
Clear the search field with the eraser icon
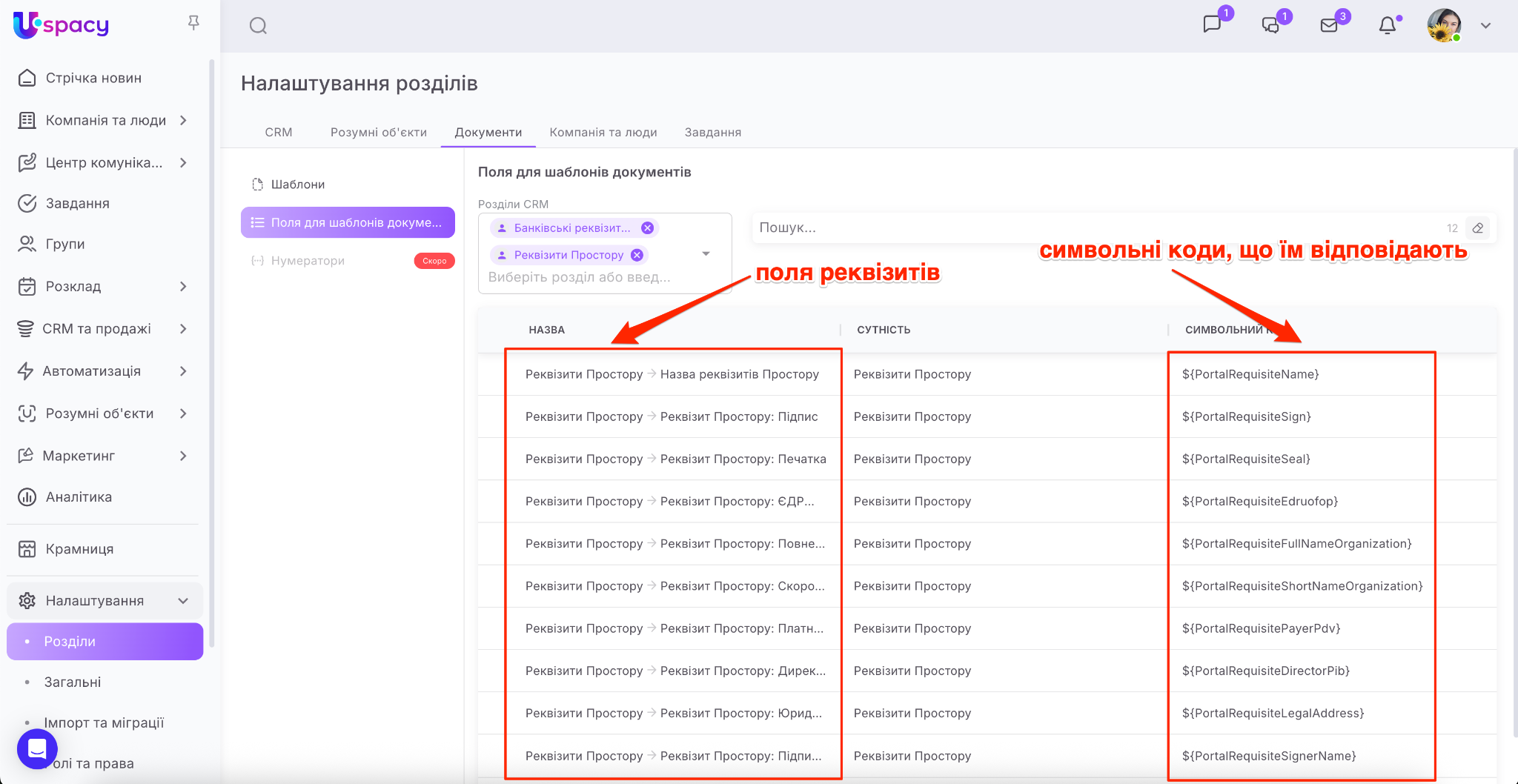pos(1478,228)
